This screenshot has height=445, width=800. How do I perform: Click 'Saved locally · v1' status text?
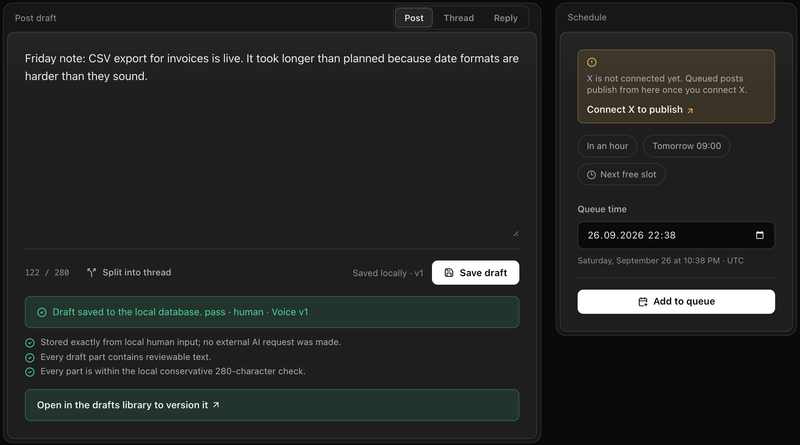(388, 273)
